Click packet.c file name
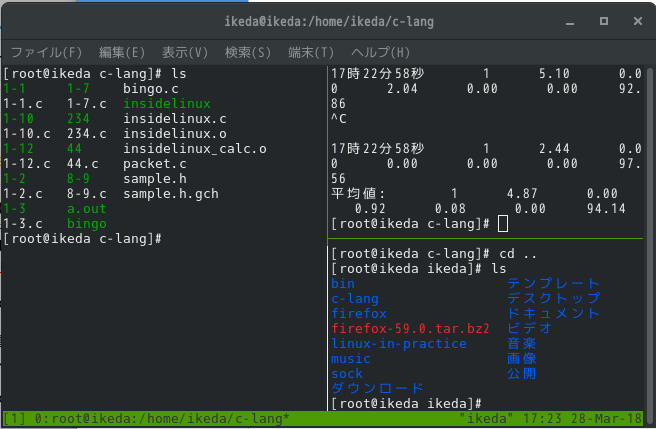656x429 pixels. click(x=154, y=164)
